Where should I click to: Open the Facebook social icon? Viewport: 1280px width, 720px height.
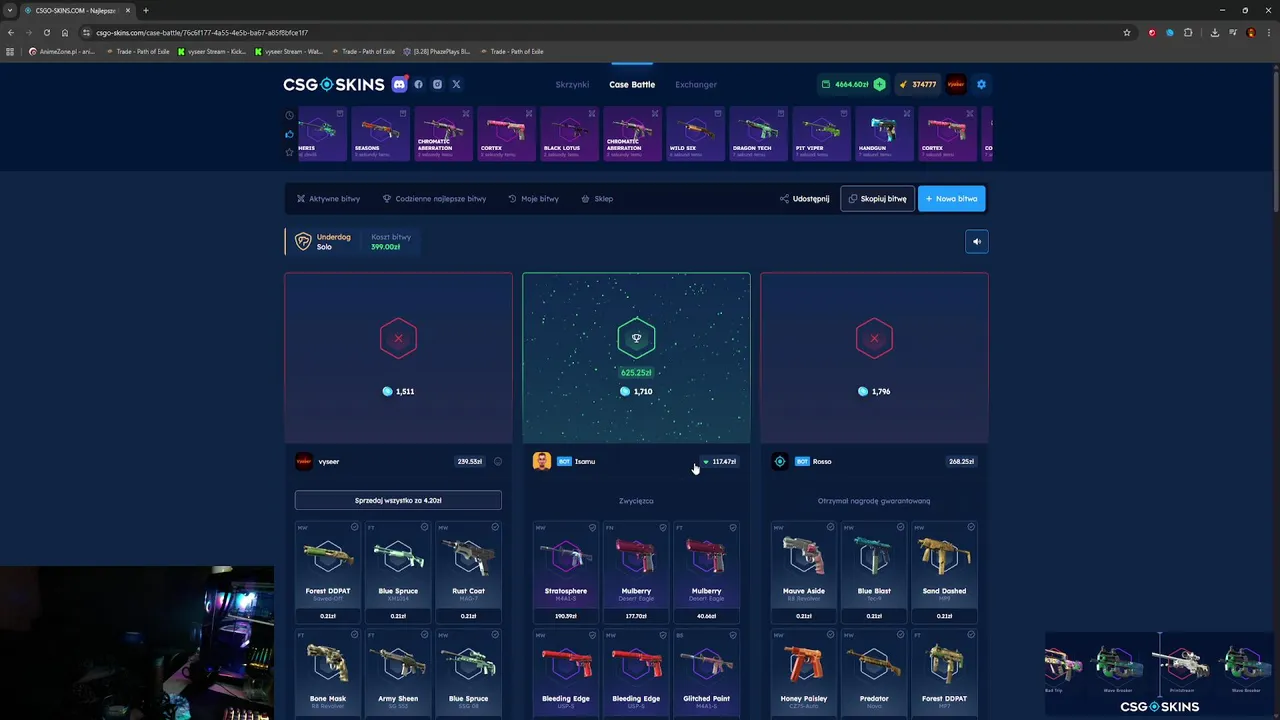[x=419, y=84]
